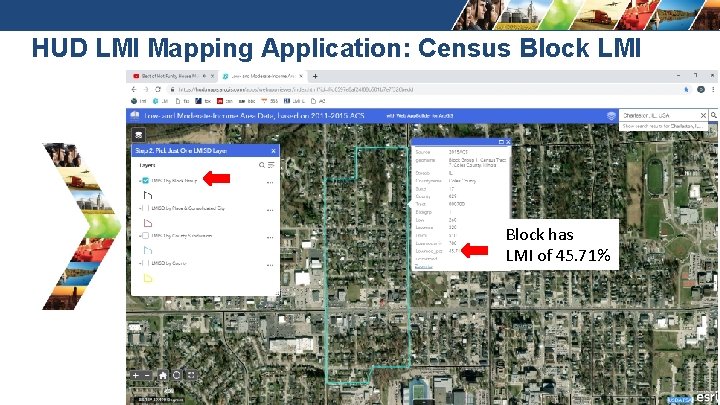Collapse the County Subdivision layer legend

point(140,236)
